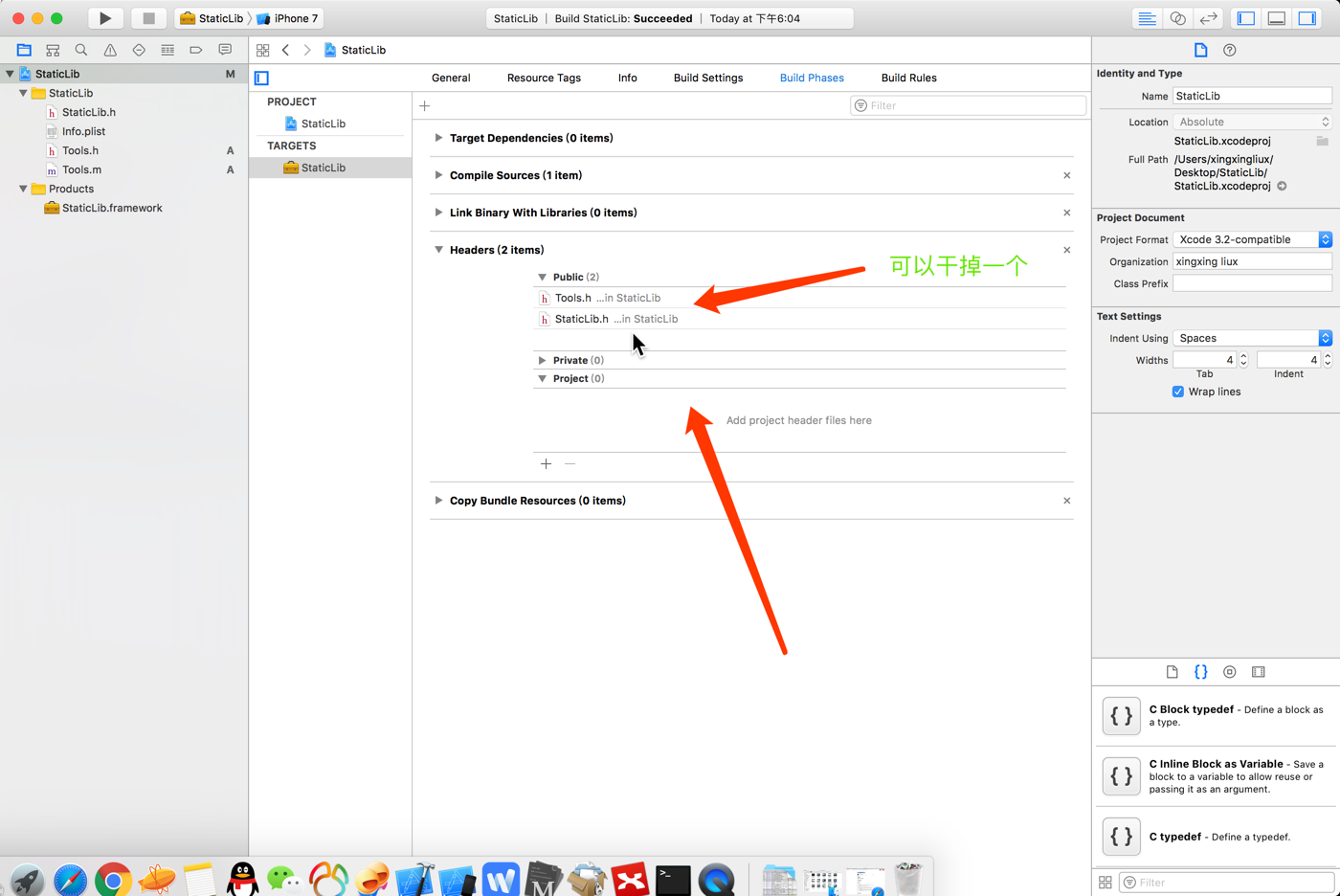Open the related items grid icon
1340x896 pixels.
262,50
